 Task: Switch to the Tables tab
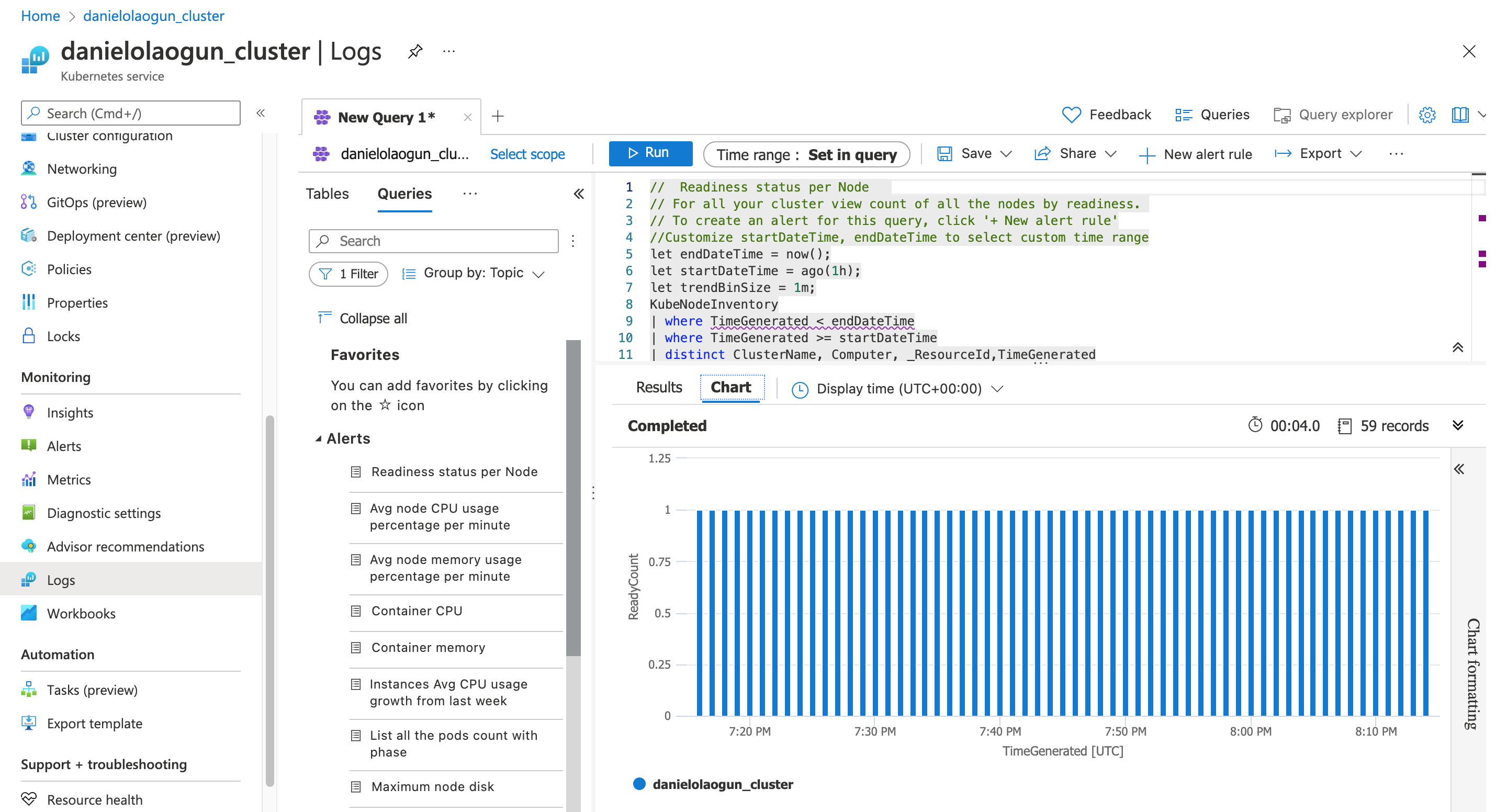click(x=327, y=194)
